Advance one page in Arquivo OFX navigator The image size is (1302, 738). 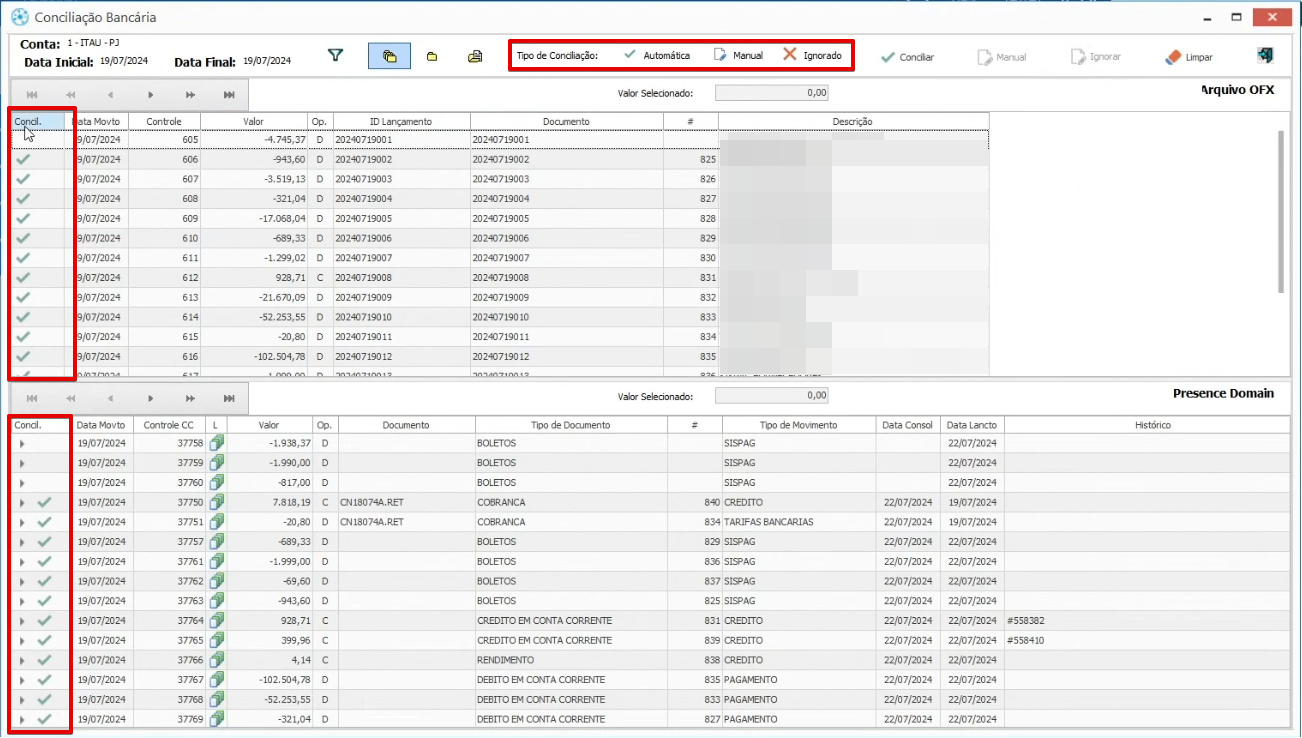(190, 95)
